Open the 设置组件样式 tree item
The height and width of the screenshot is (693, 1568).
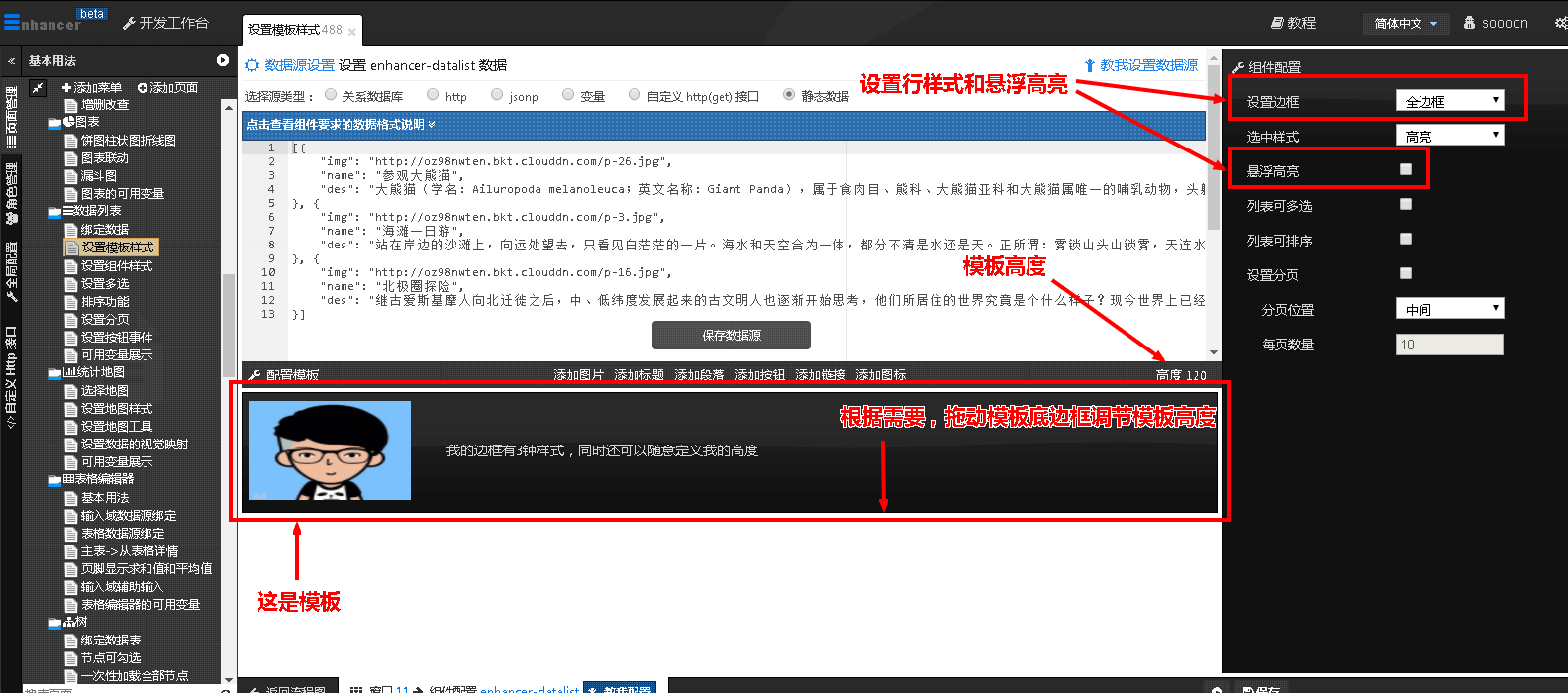coord(116,266)
